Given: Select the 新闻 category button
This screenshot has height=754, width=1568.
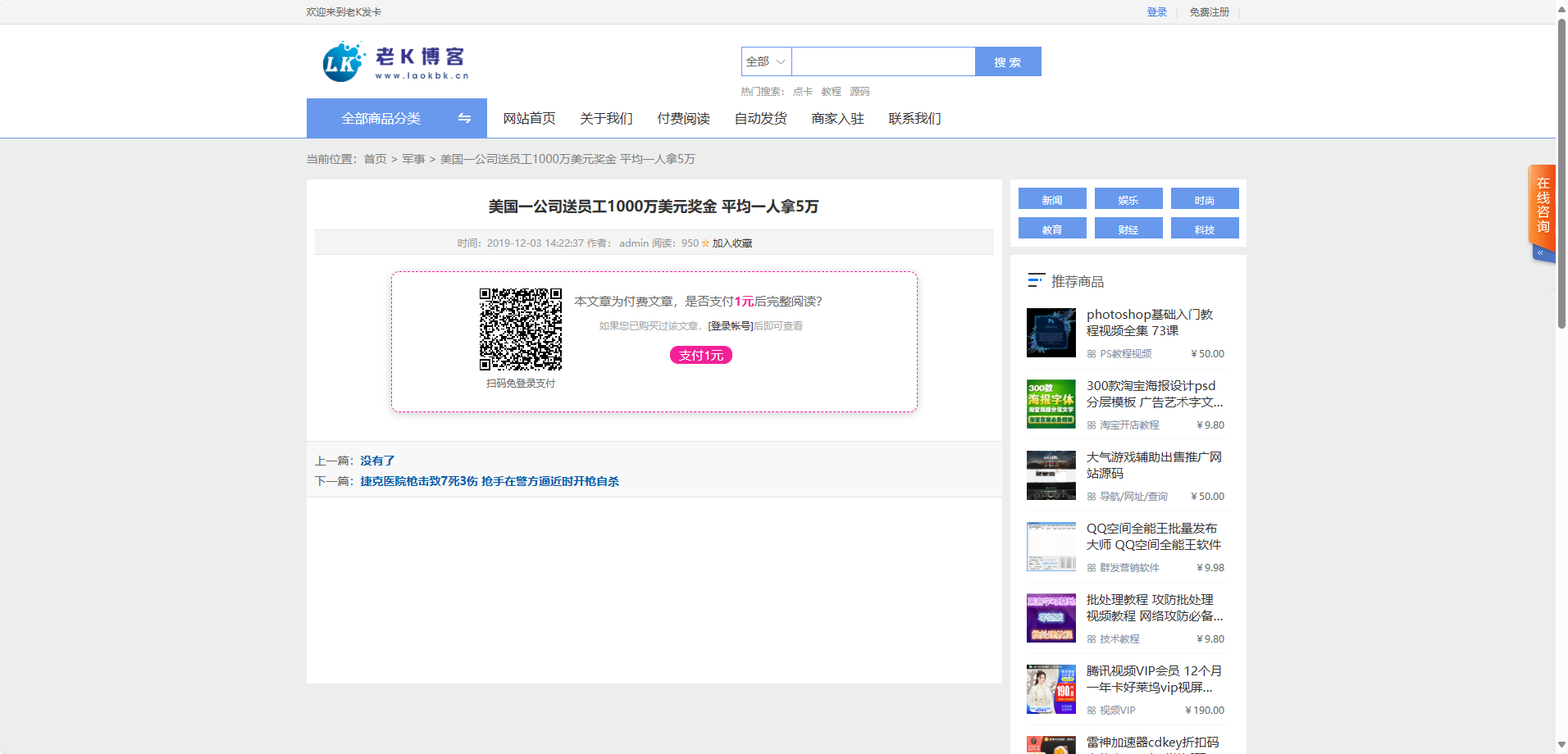Looking at the screenshot, I should click(1052, 199).
